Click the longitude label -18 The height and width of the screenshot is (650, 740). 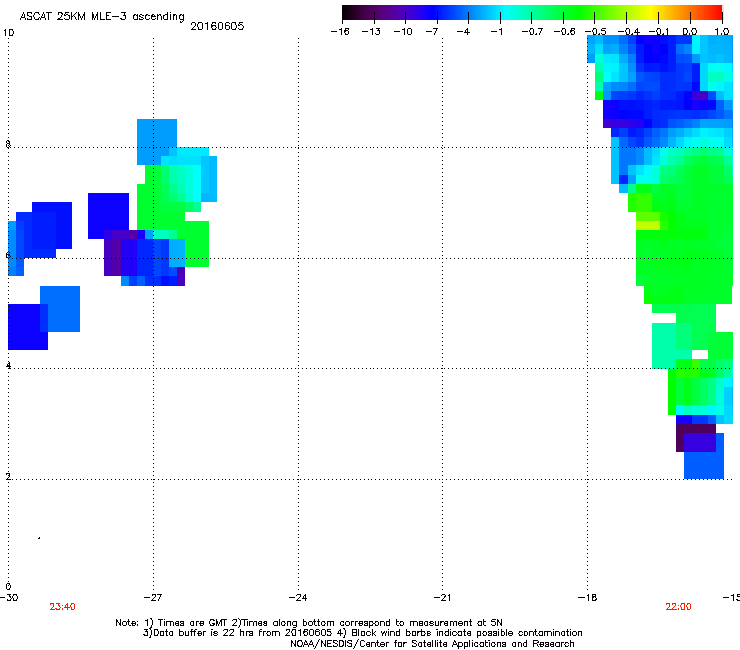pyautogui.click(x=587, y=598)
